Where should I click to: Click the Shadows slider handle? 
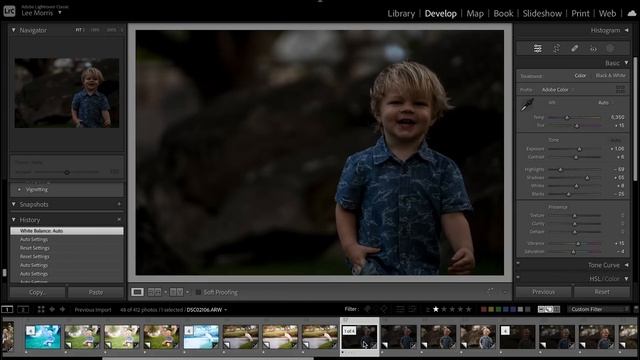pyautogui.click(x=587, y=178)
